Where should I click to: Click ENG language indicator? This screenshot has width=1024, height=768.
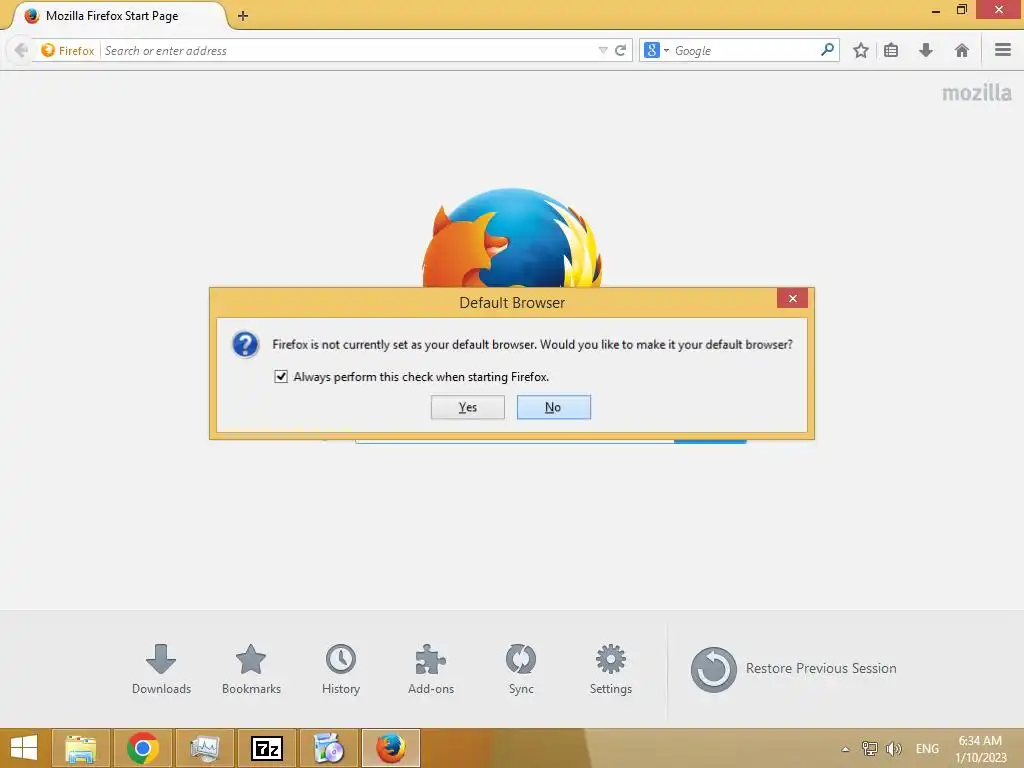927,748
